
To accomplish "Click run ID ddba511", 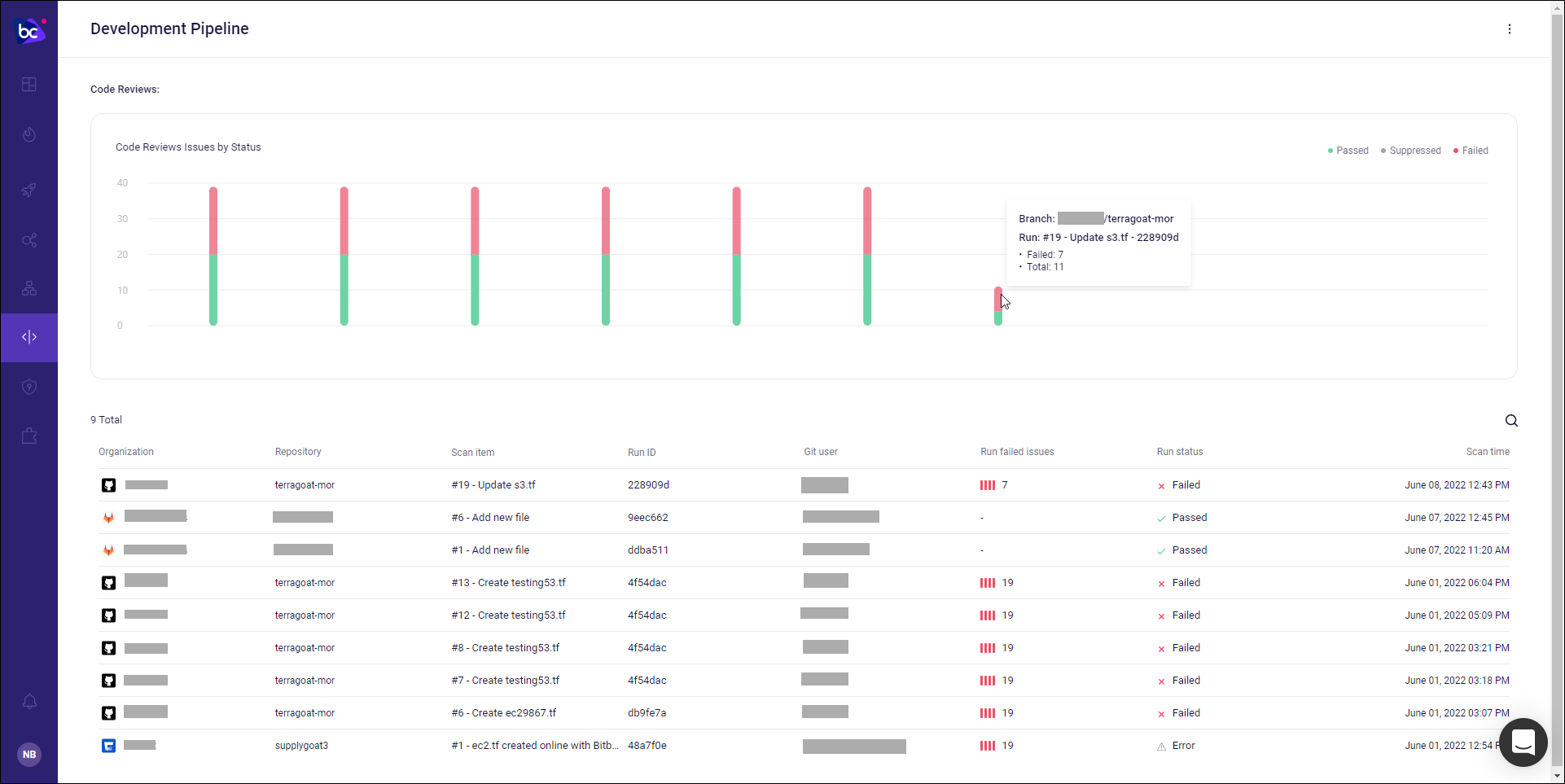I will pos(648,550).
